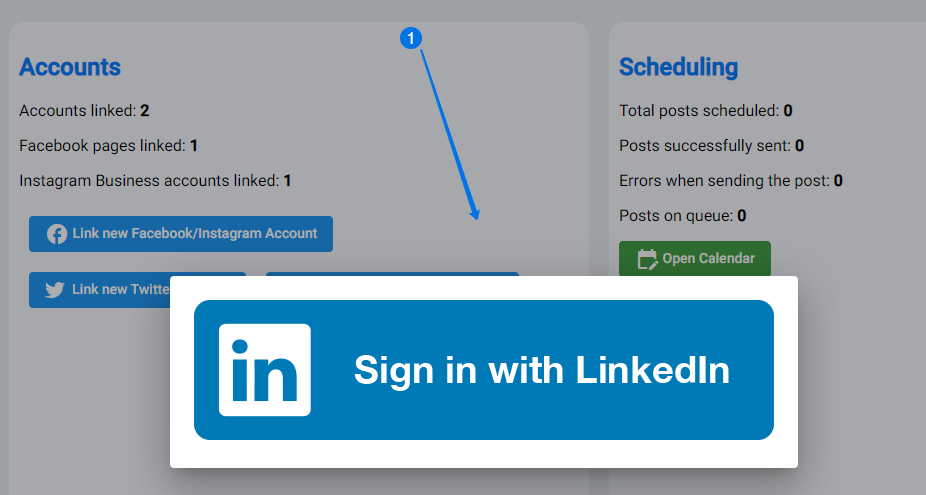Click the calendar icon on Open Calendar

pyautogui.click(x=647, y=259)
